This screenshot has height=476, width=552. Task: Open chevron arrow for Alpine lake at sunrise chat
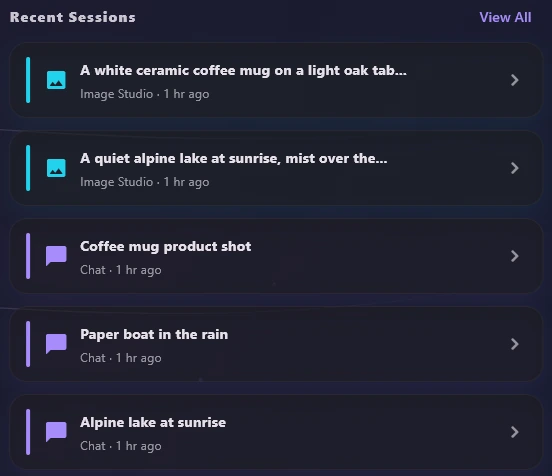[515, 432]
